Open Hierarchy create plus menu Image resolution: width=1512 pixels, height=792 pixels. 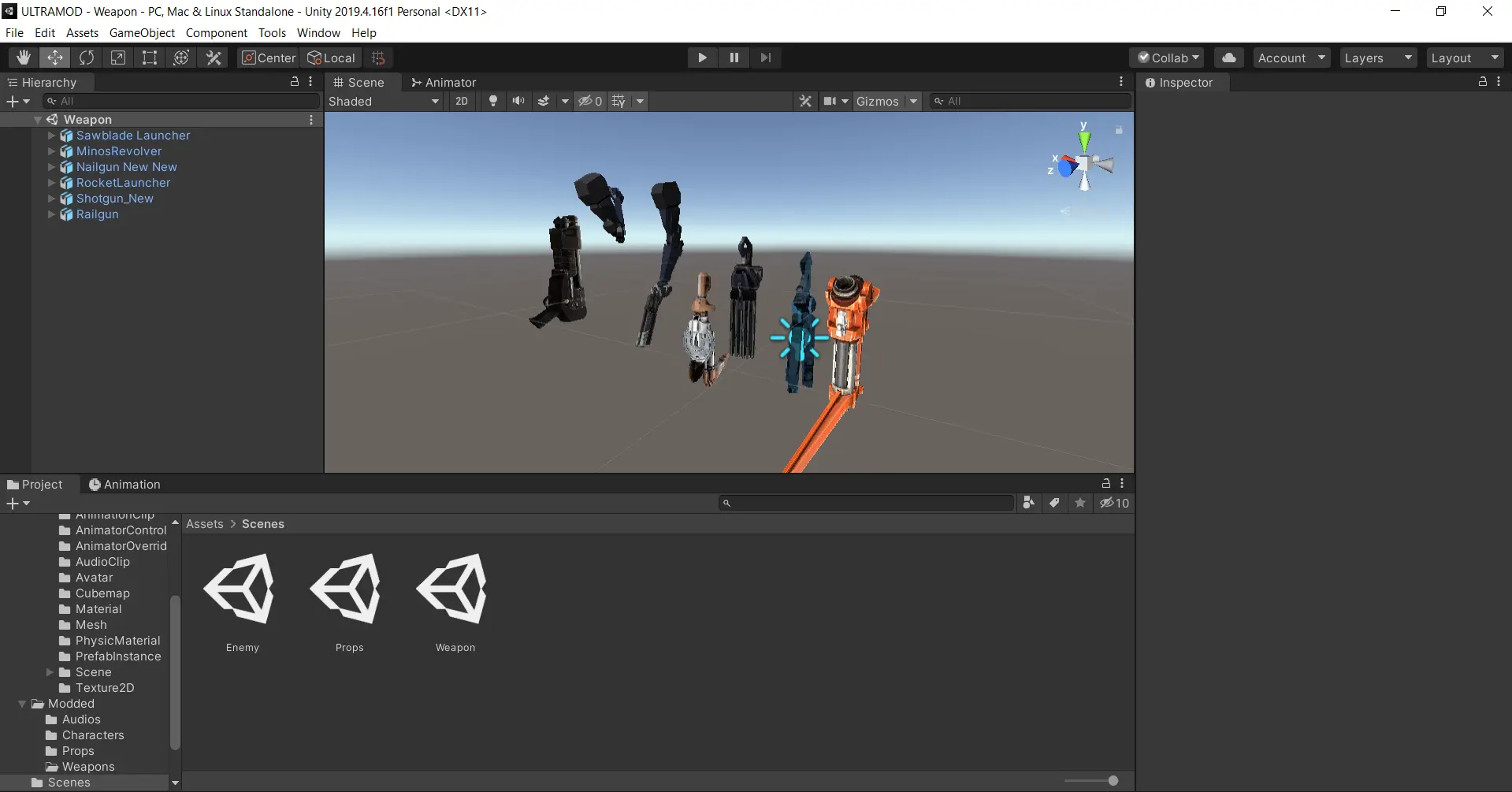coord(17,101)
